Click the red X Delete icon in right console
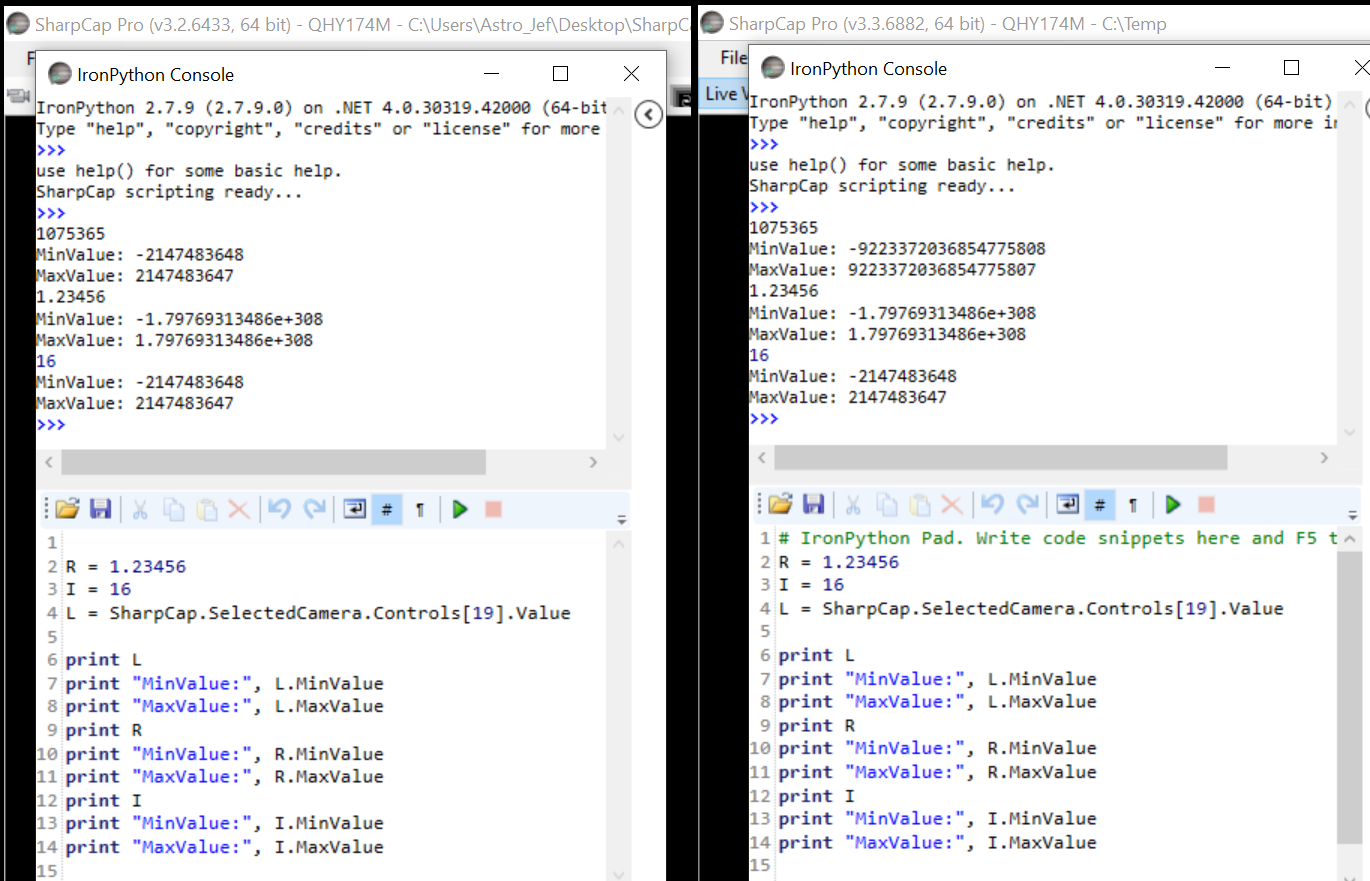Image resolution: width=1370 pixels, height=881 pixels. pyautogui.click(x=952, y=504)
